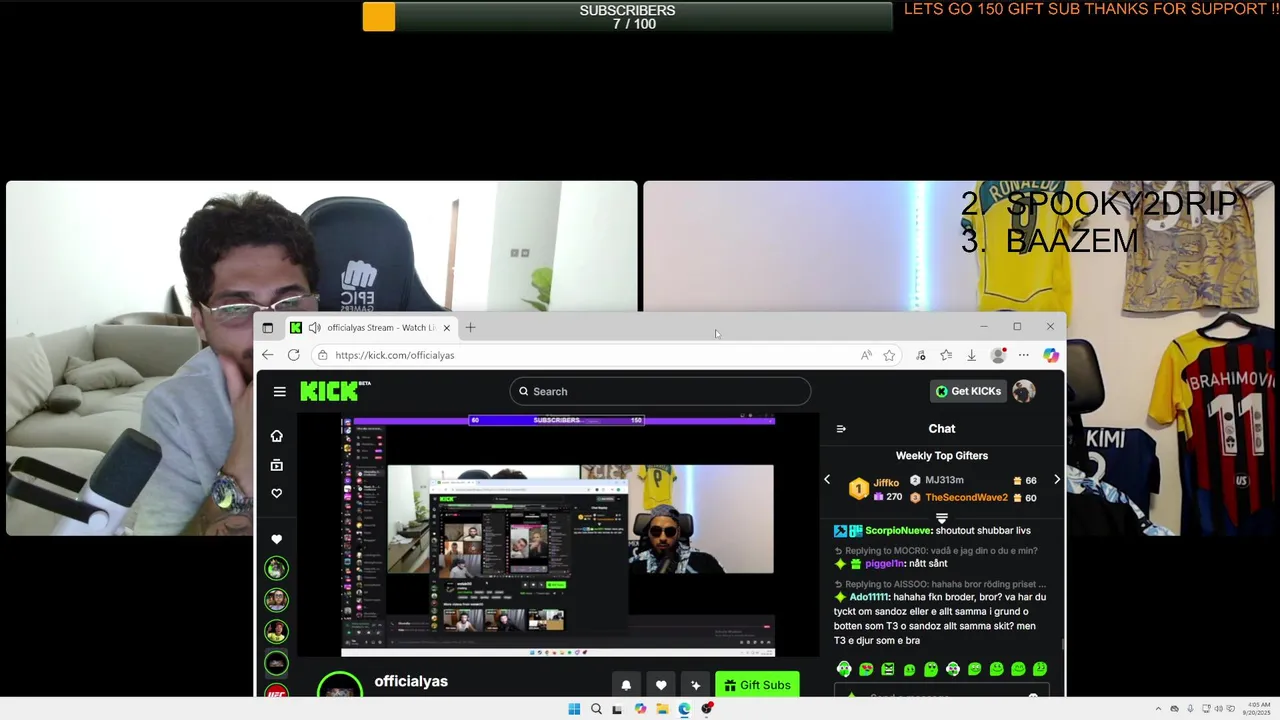The height and width of the screenshot is (720, 1280).
Task: Start Read aloud in the address bar
Action: (x=866, y=355)
